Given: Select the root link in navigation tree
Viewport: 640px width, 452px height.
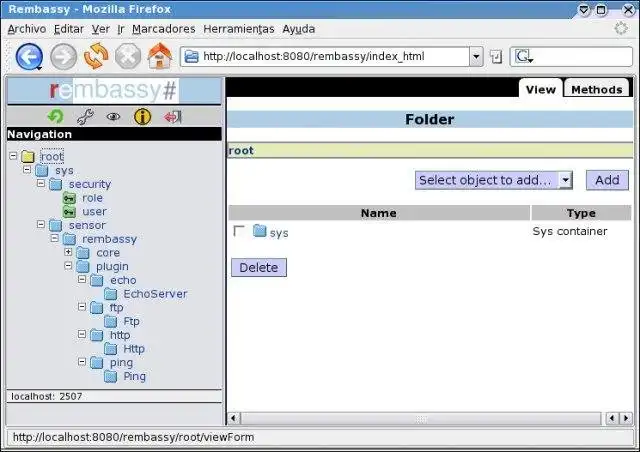Looking at the screenshot, I should (52, 156).
